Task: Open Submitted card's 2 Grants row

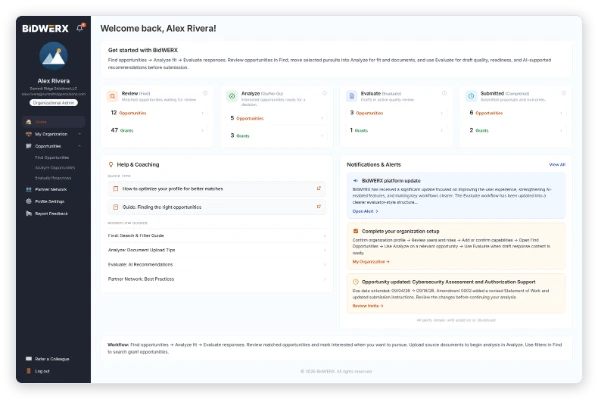Action: [516, 130]
